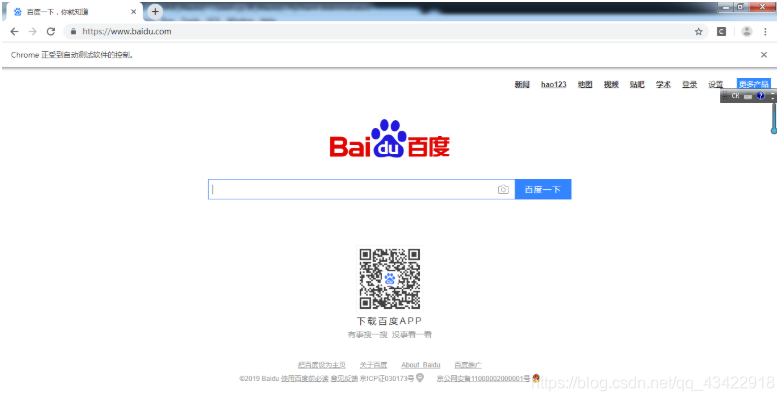Click the keyboard icon on the IME bar
784x401 pixels.
(x=748, y=96)
